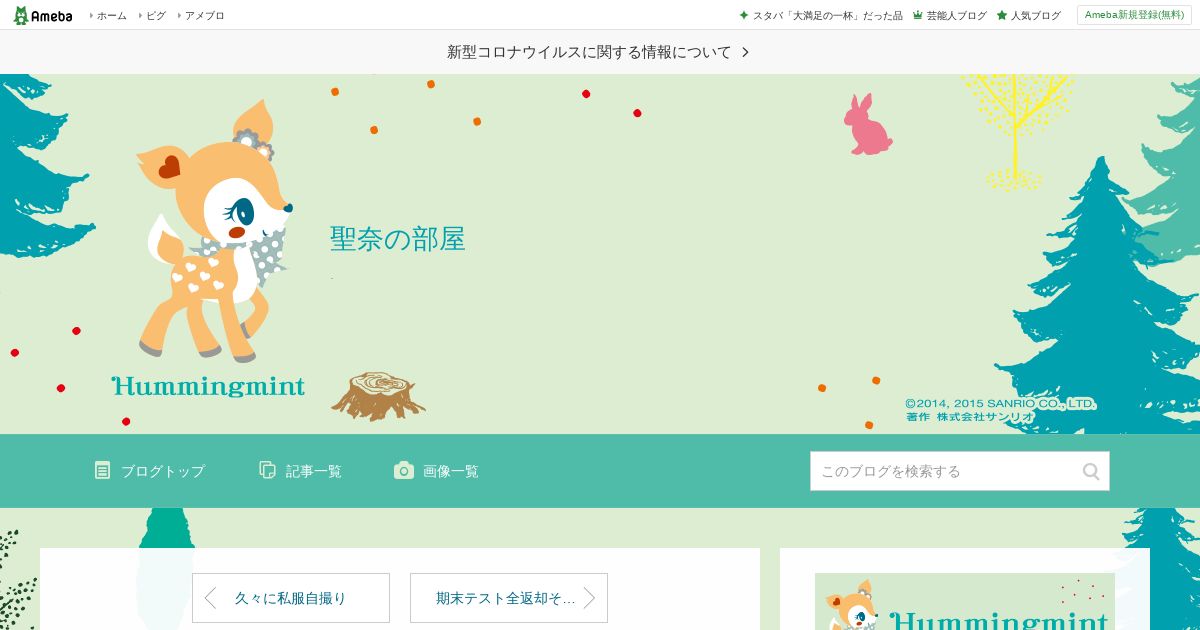
Task: Click the green clover icon before スタバ link
Action: coord(743,16)
